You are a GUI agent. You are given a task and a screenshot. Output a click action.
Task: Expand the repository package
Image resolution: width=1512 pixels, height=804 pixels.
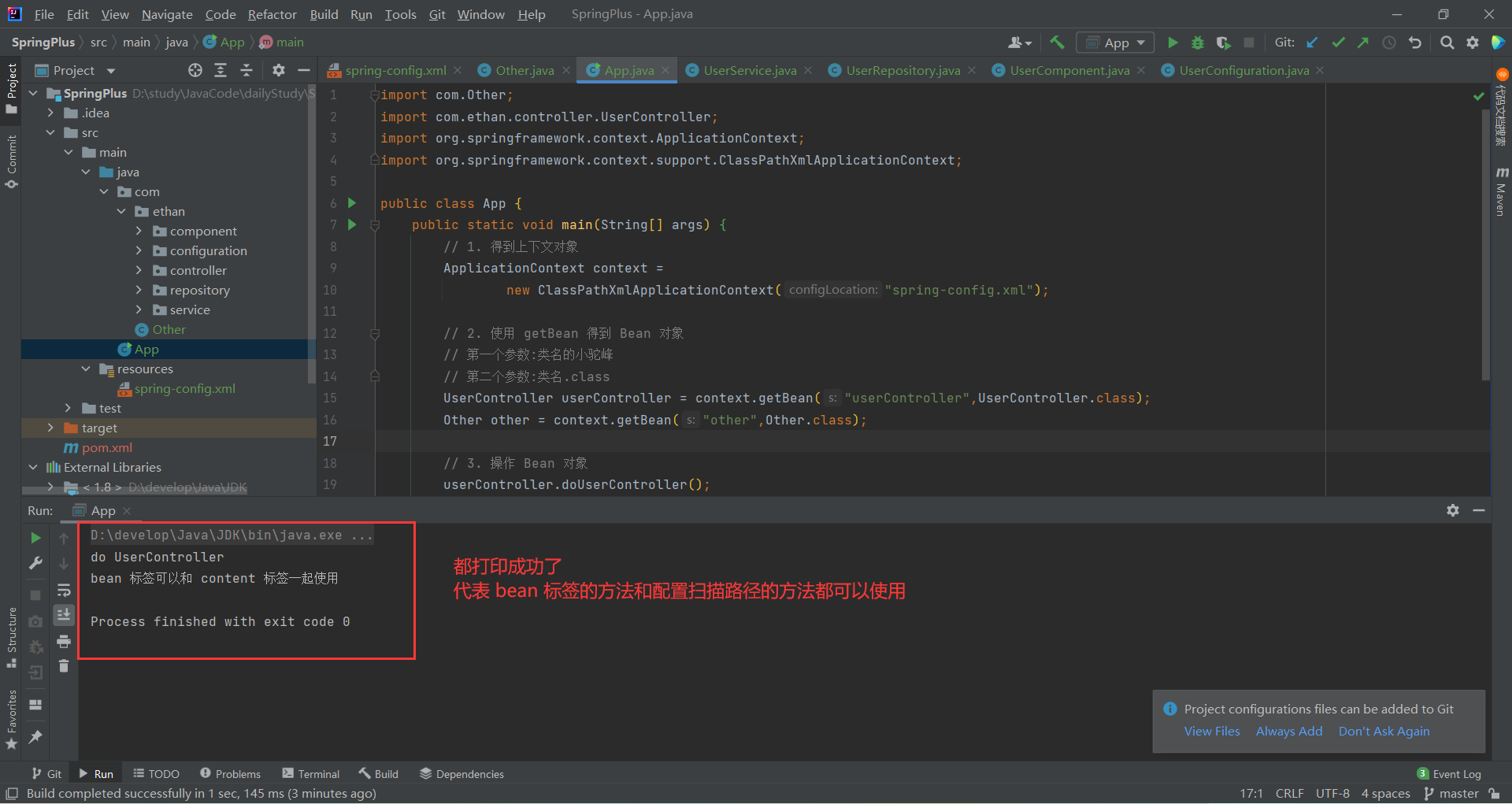(x=139, y=291)
